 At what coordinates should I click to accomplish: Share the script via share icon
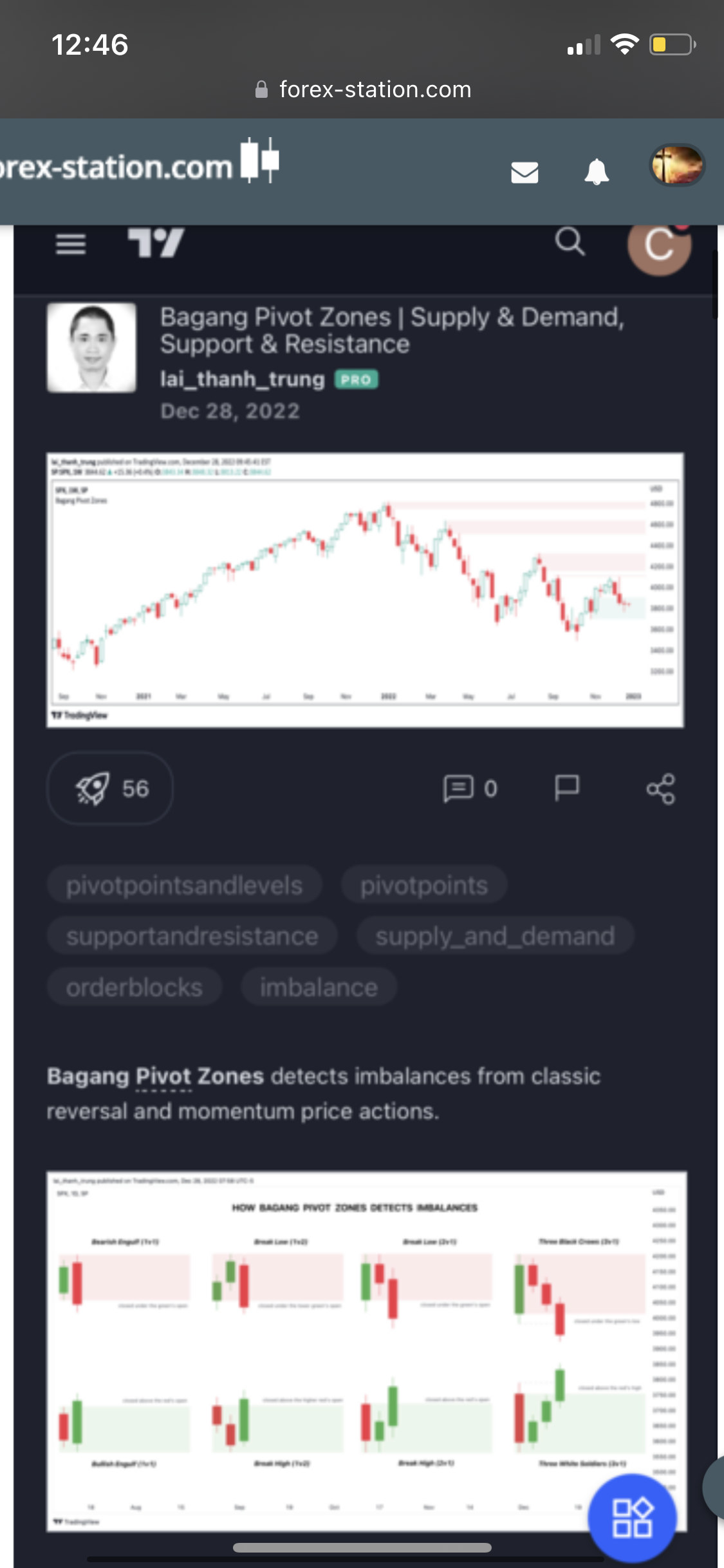(x=661, y=789)
